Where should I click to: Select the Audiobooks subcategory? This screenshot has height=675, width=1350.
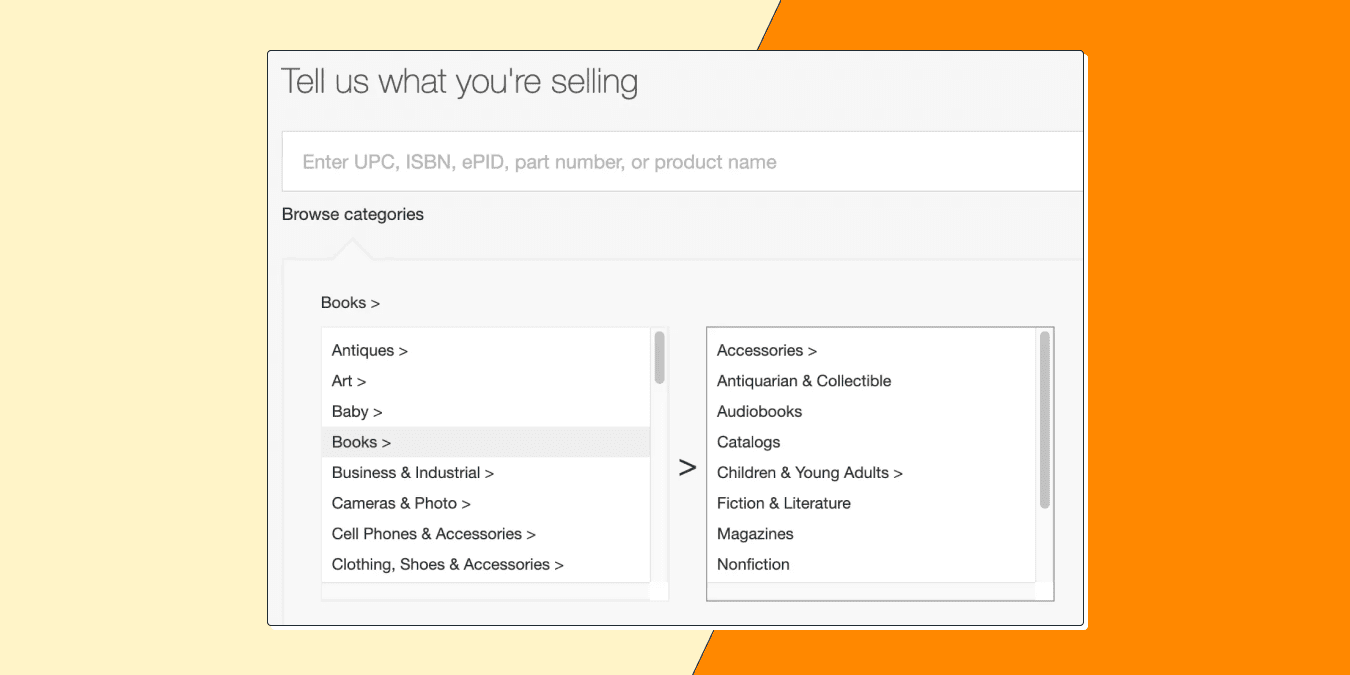[x=759, y=411]
